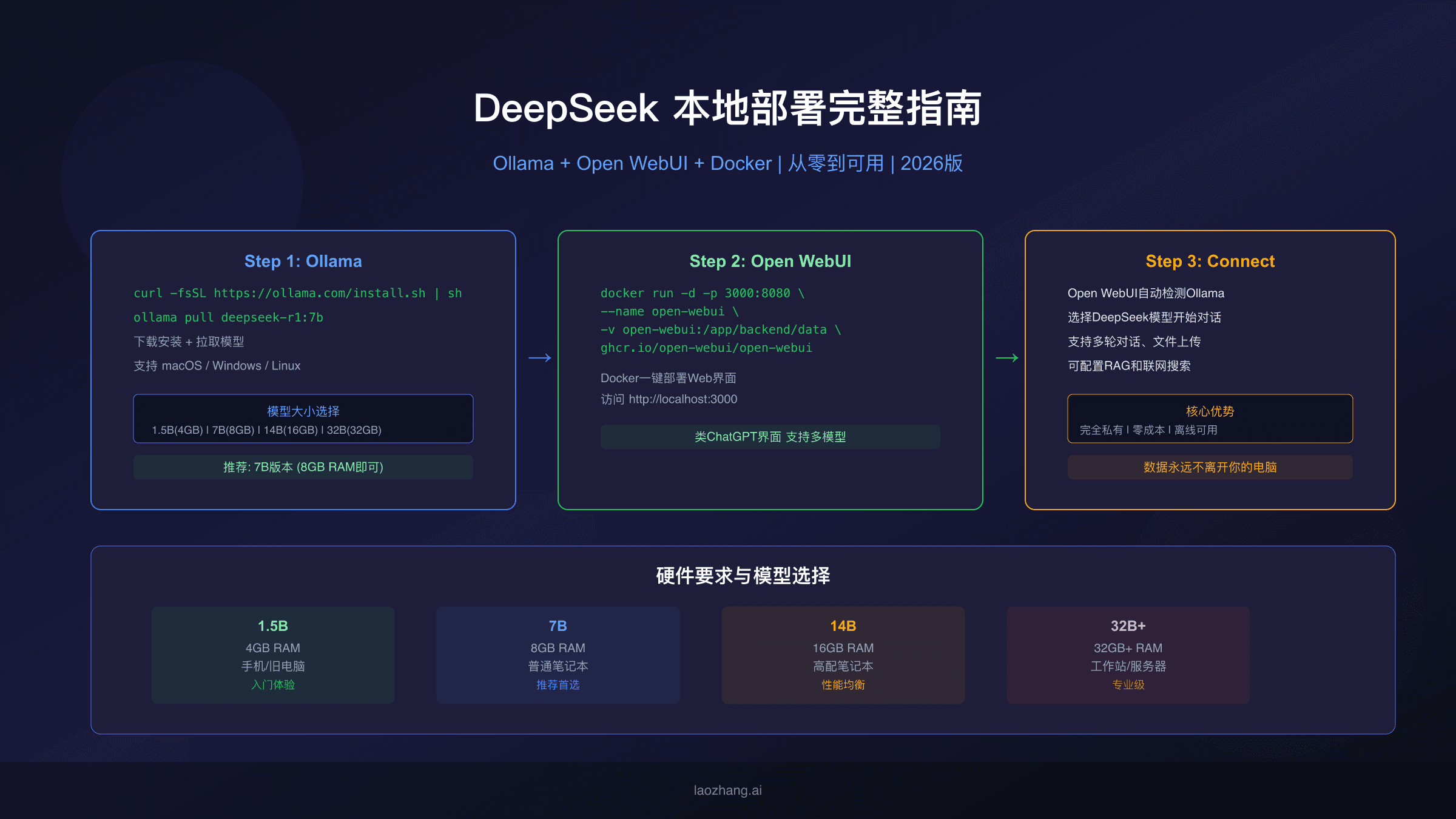Click the curl install.sh command line

click(297, 293)
